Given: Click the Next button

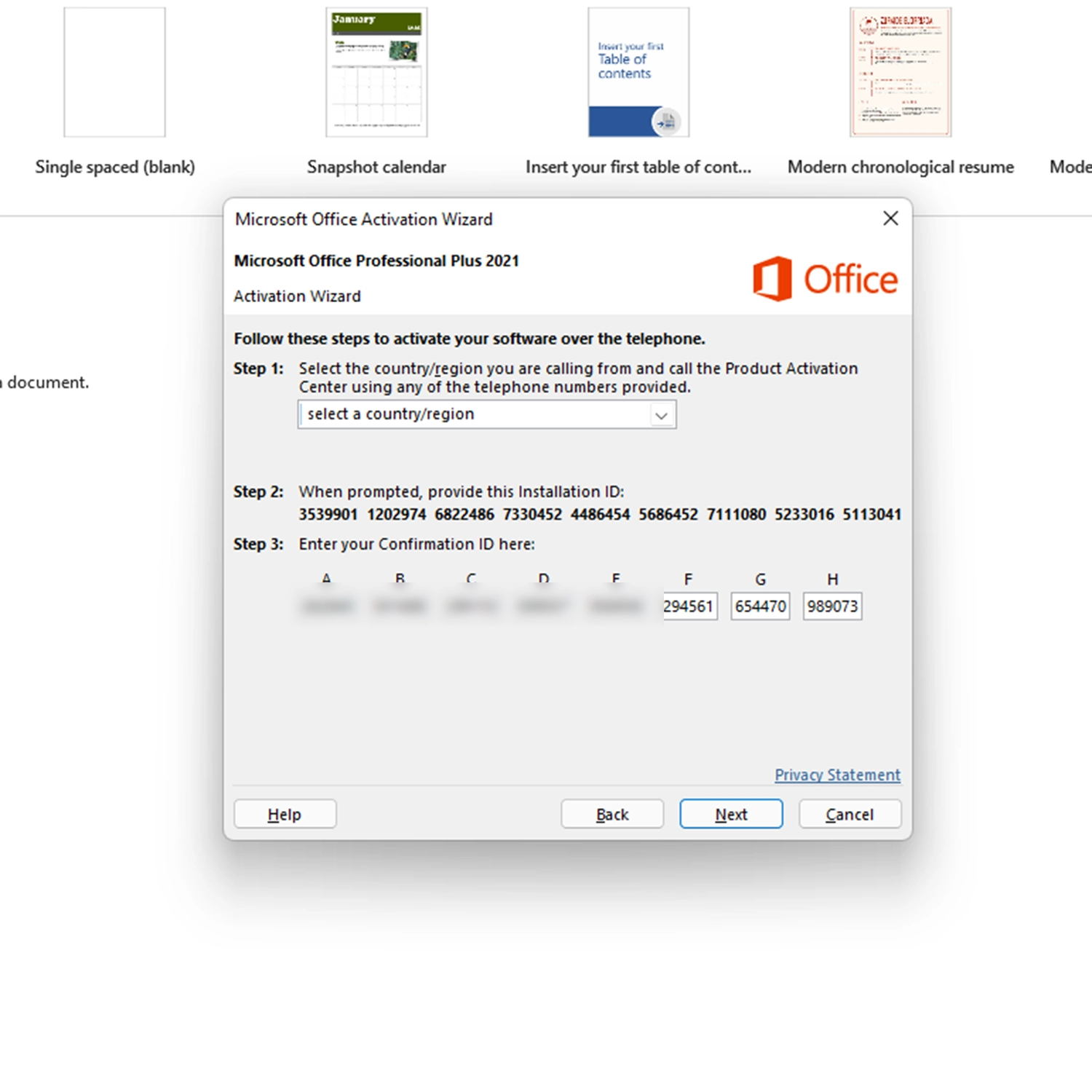Looking at the screenshot, I should (731, 814).
